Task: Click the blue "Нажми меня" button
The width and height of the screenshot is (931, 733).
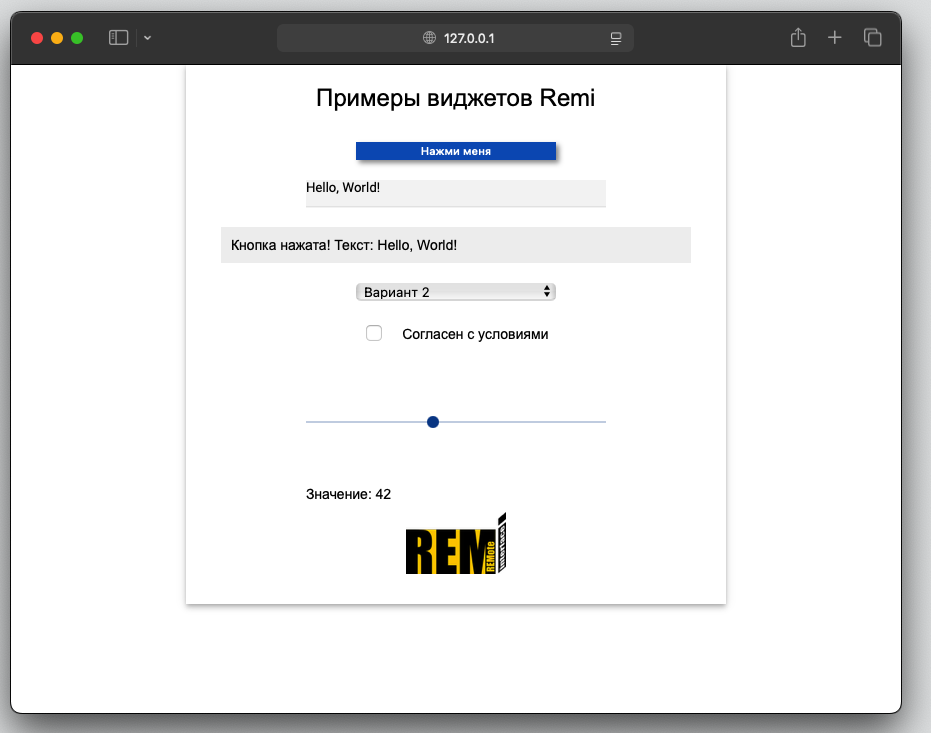Action: coord(455,151)
